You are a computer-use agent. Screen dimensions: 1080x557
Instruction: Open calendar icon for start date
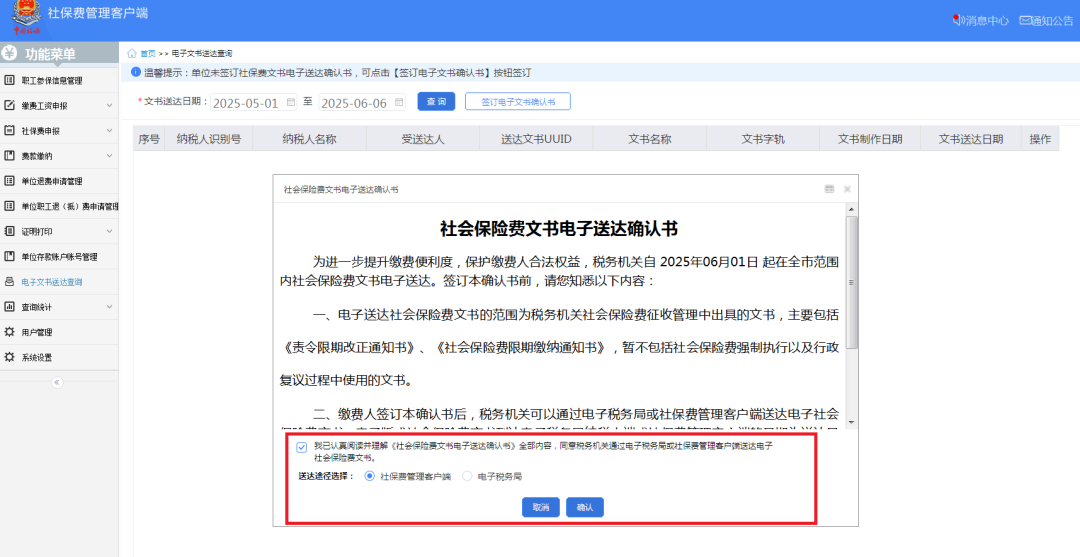tap(291, 102)
